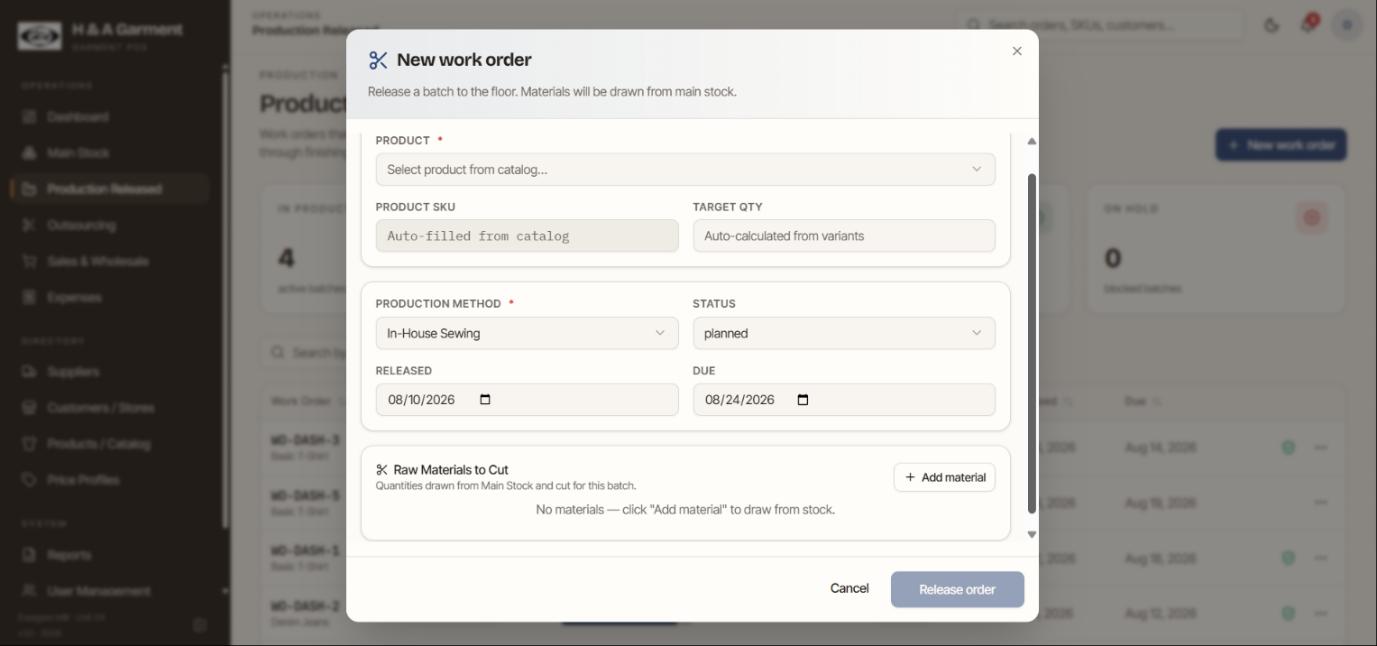The image size is (1377, 646).
Task: Toggle dark mode with the moon icon
Action: pyautogui.click(x=1271, y=26)
